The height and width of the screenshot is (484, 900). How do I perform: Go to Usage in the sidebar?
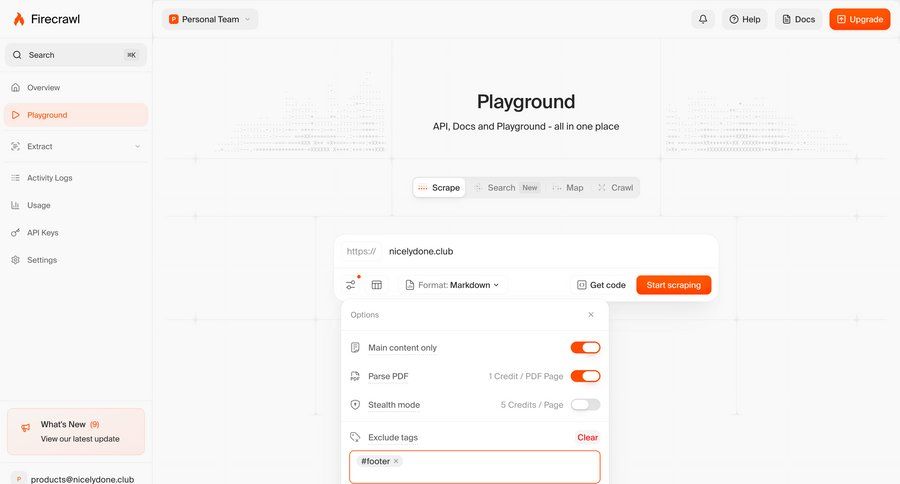click(x=38, y=205)
